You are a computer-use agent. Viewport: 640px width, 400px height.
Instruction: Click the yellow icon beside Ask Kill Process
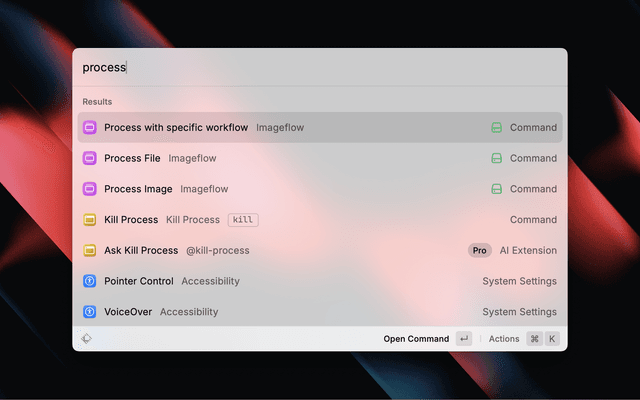[x=89, y=250]
